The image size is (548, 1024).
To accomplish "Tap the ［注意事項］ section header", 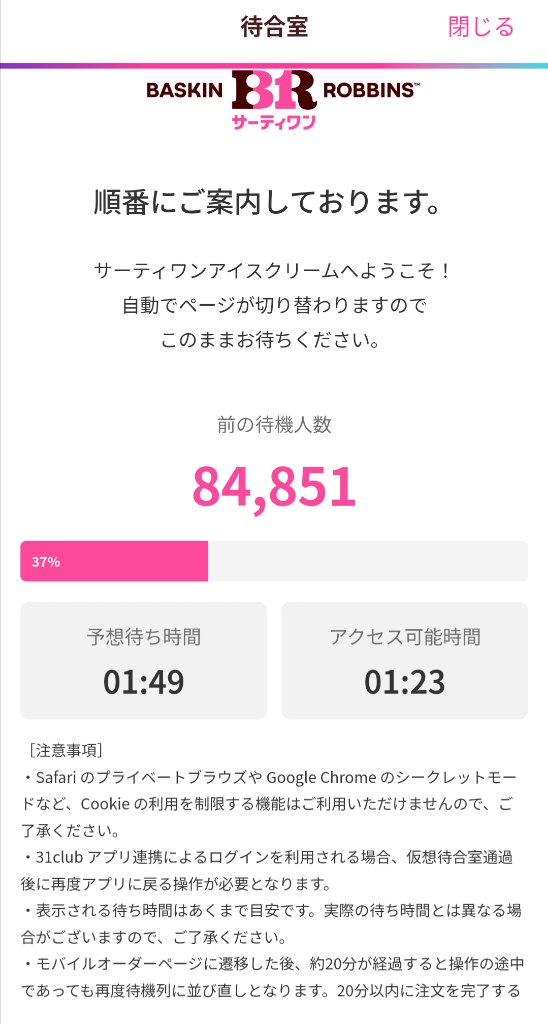I will (65, 750).
